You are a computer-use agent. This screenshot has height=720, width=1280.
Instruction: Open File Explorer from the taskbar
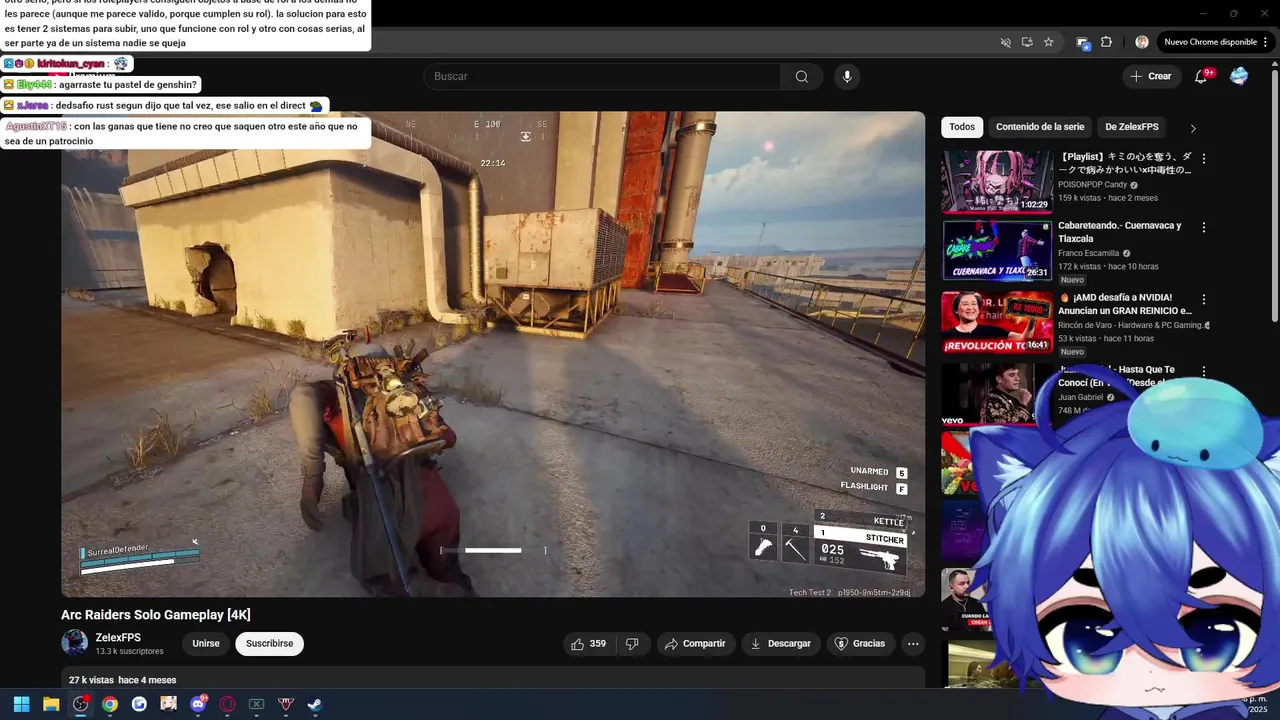[51, 704]
